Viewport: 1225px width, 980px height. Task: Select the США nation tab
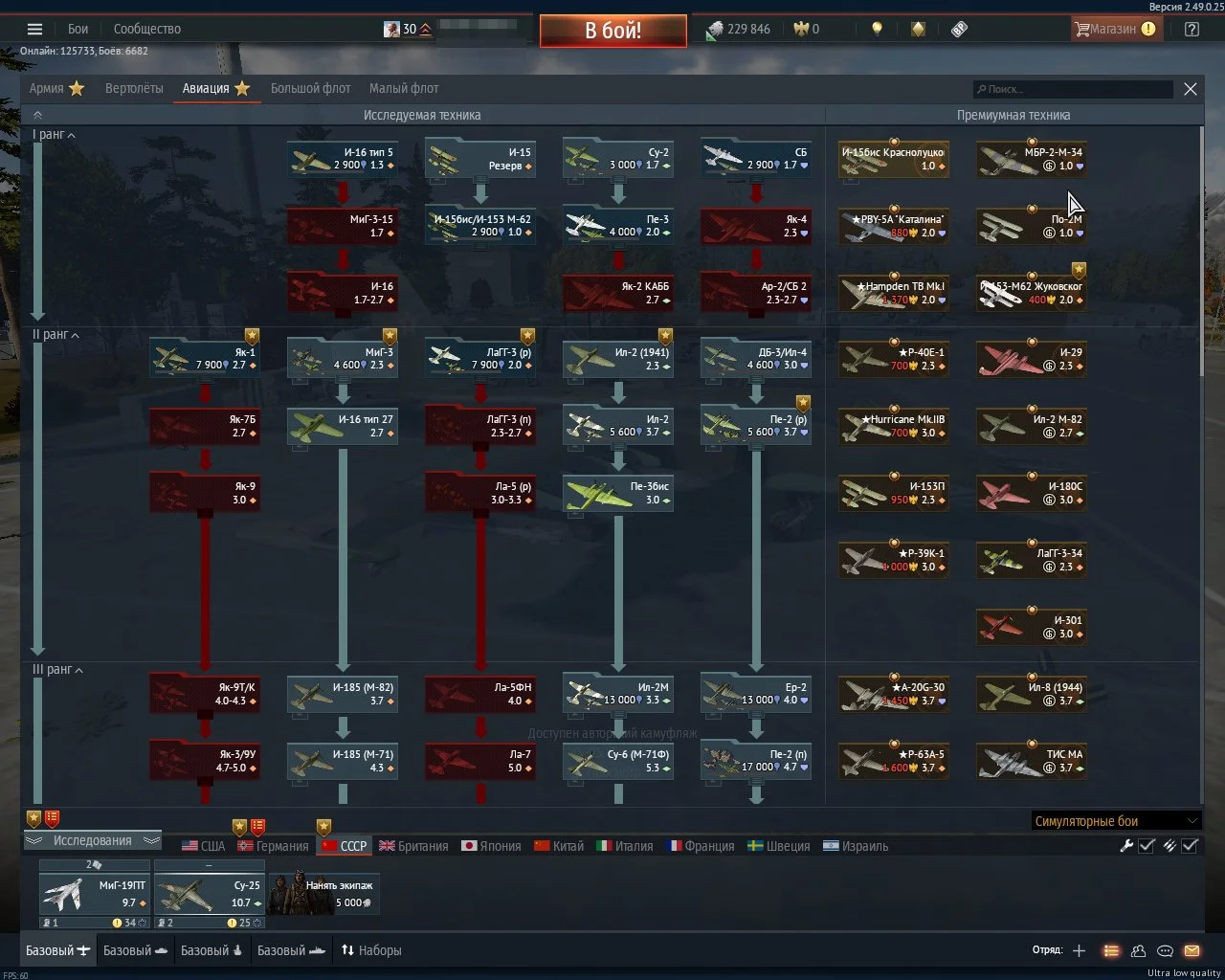coord(203,846)
